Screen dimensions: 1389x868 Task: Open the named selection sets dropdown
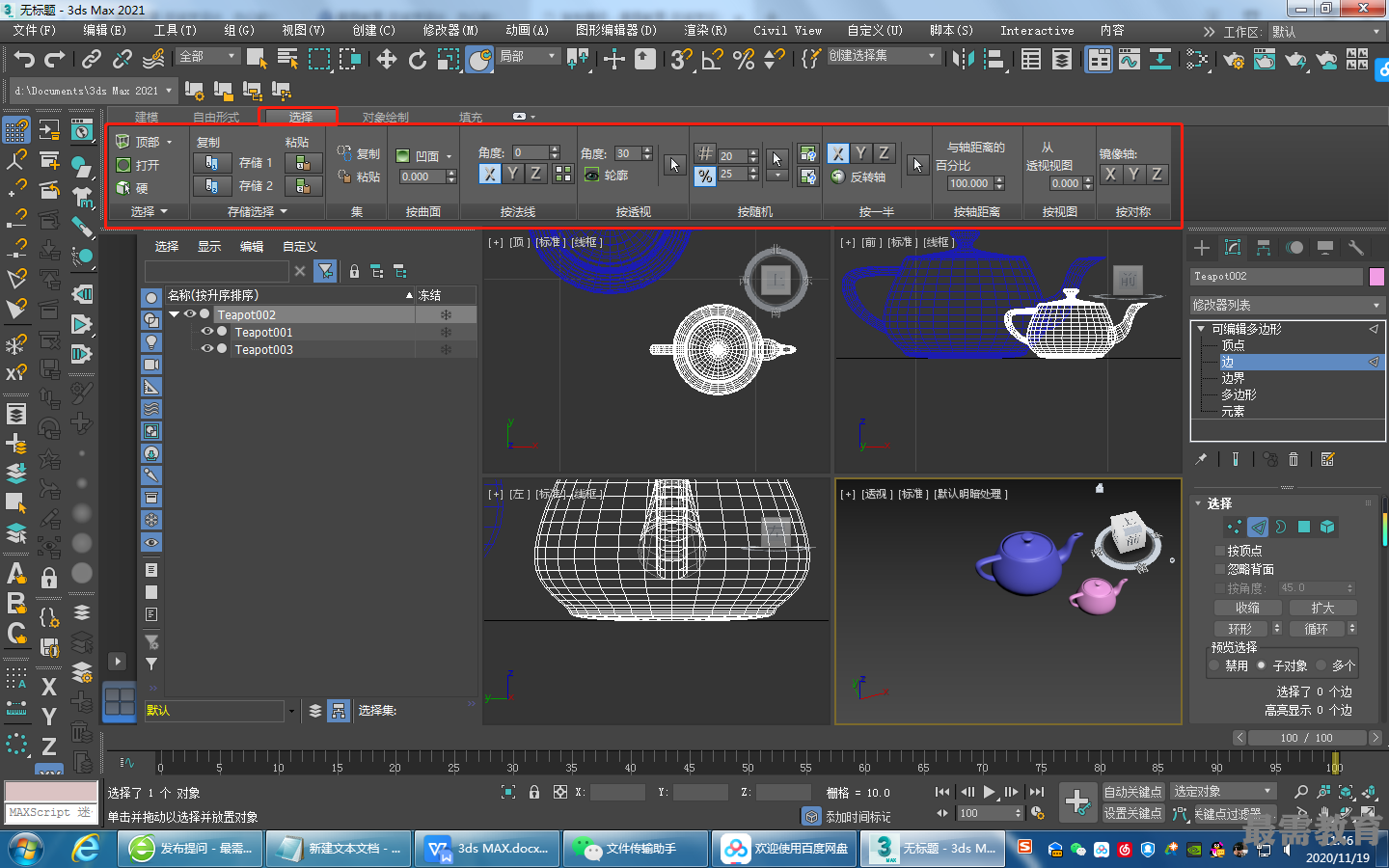pyautogui.click(x=882, y=56)
